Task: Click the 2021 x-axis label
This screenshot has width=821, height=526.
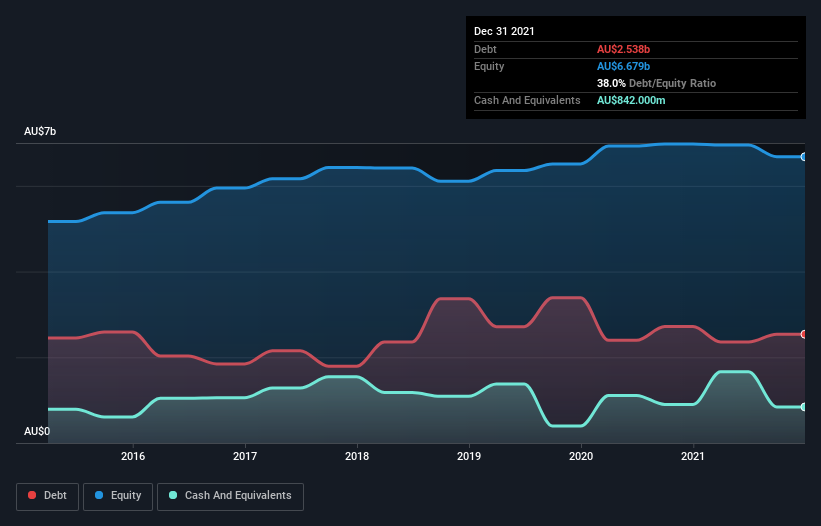Action: click(693, 456)
